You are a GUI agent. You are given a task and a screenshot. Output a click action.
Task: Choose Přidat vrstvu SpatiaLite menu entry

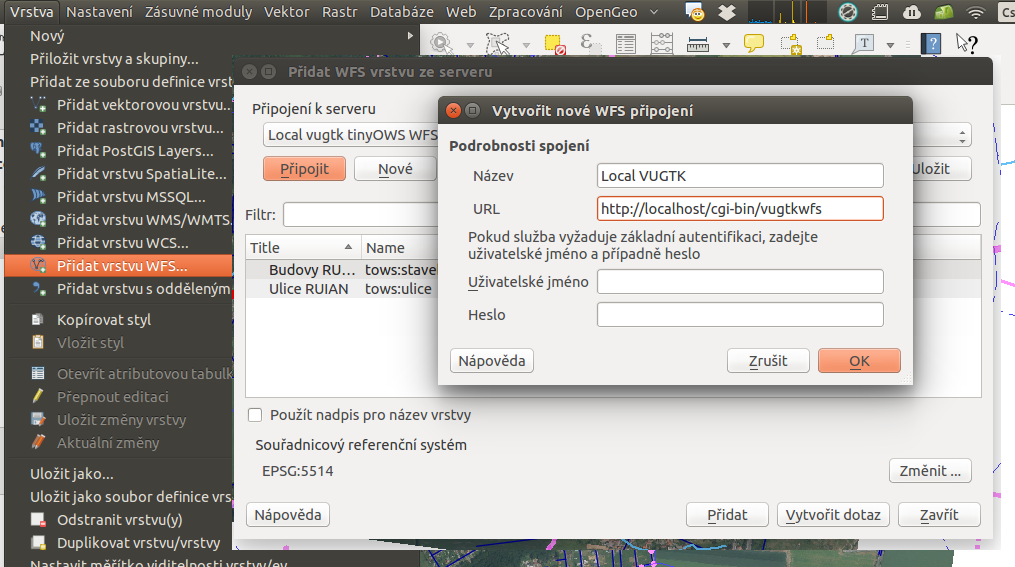[118, 174]
